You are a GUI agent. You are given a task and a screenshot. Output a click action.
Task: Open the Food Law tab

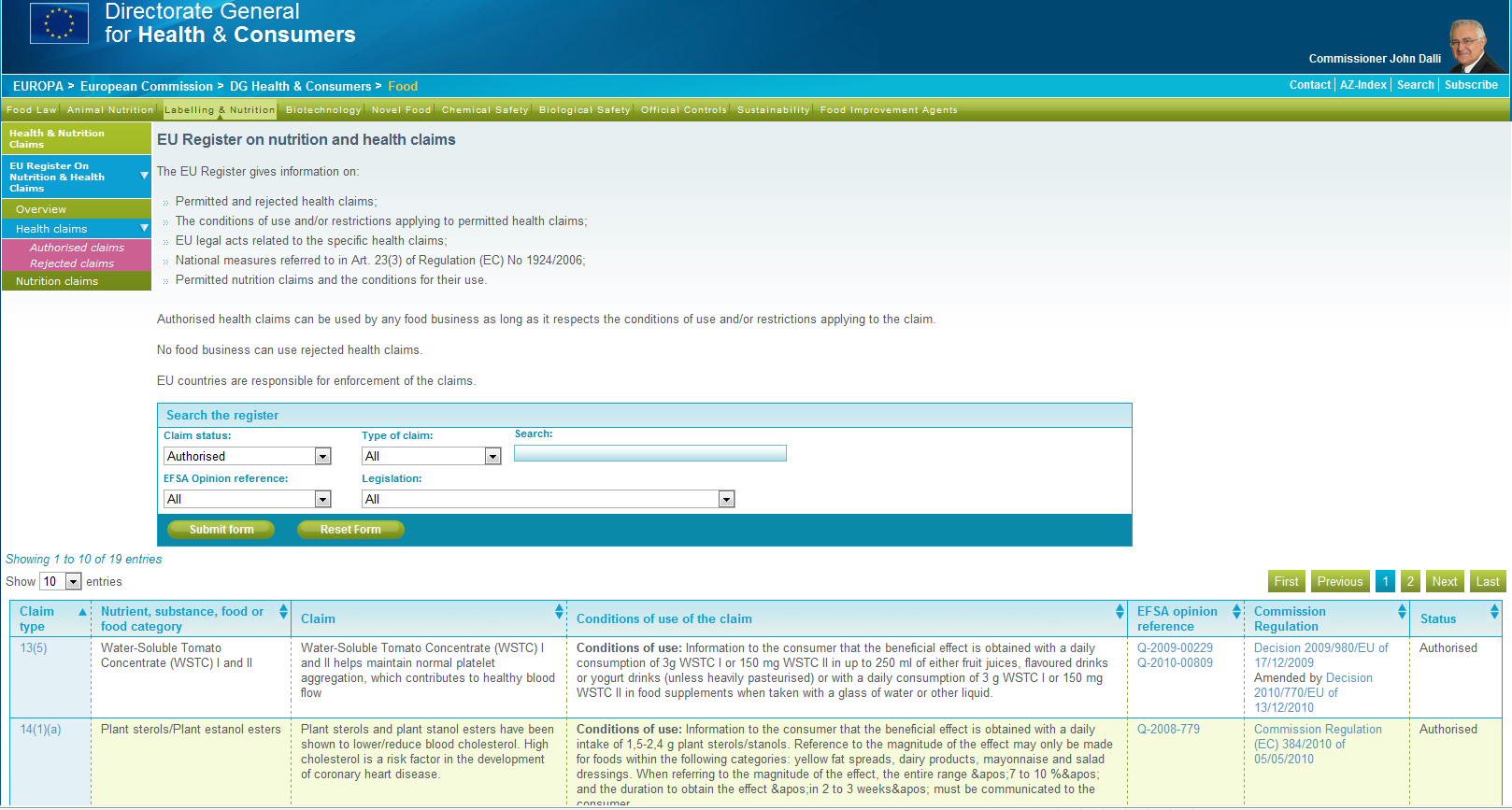coord(32,110)
